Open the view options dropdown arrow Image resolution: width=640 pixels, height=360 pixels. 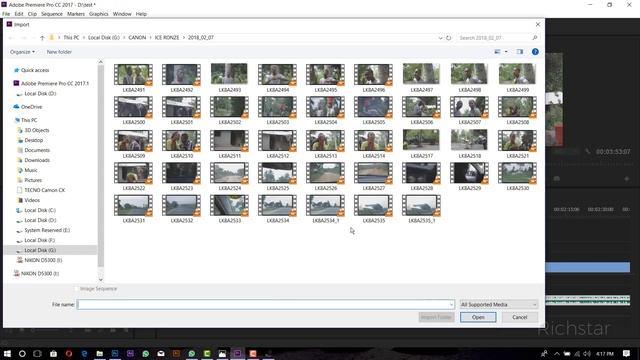(x=506, y=52)
